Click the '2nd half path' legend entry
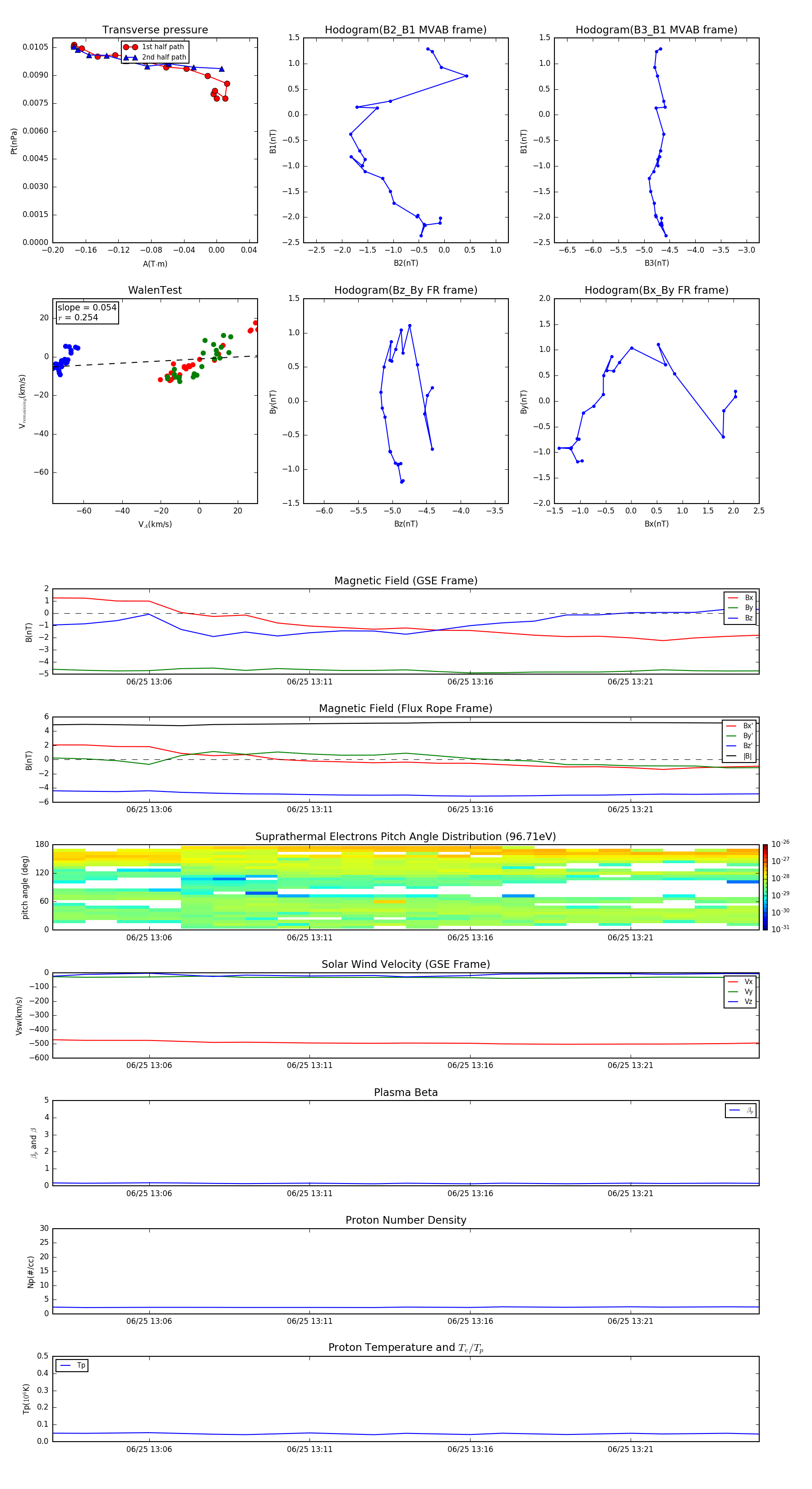This screenshot has width=812, height=1489. point(154,57)
